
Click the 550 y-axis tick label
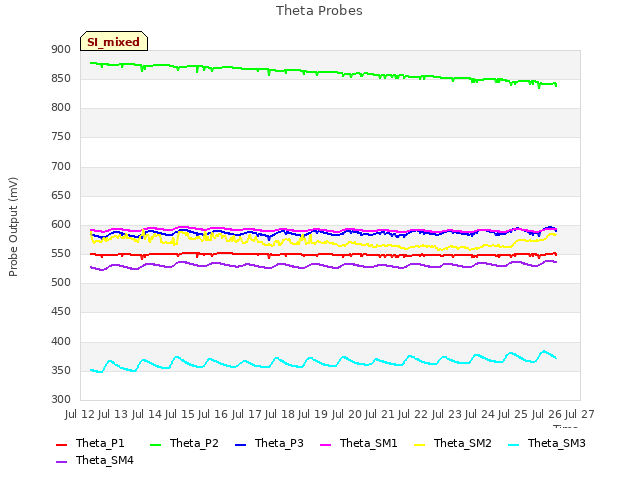[61, 254]
